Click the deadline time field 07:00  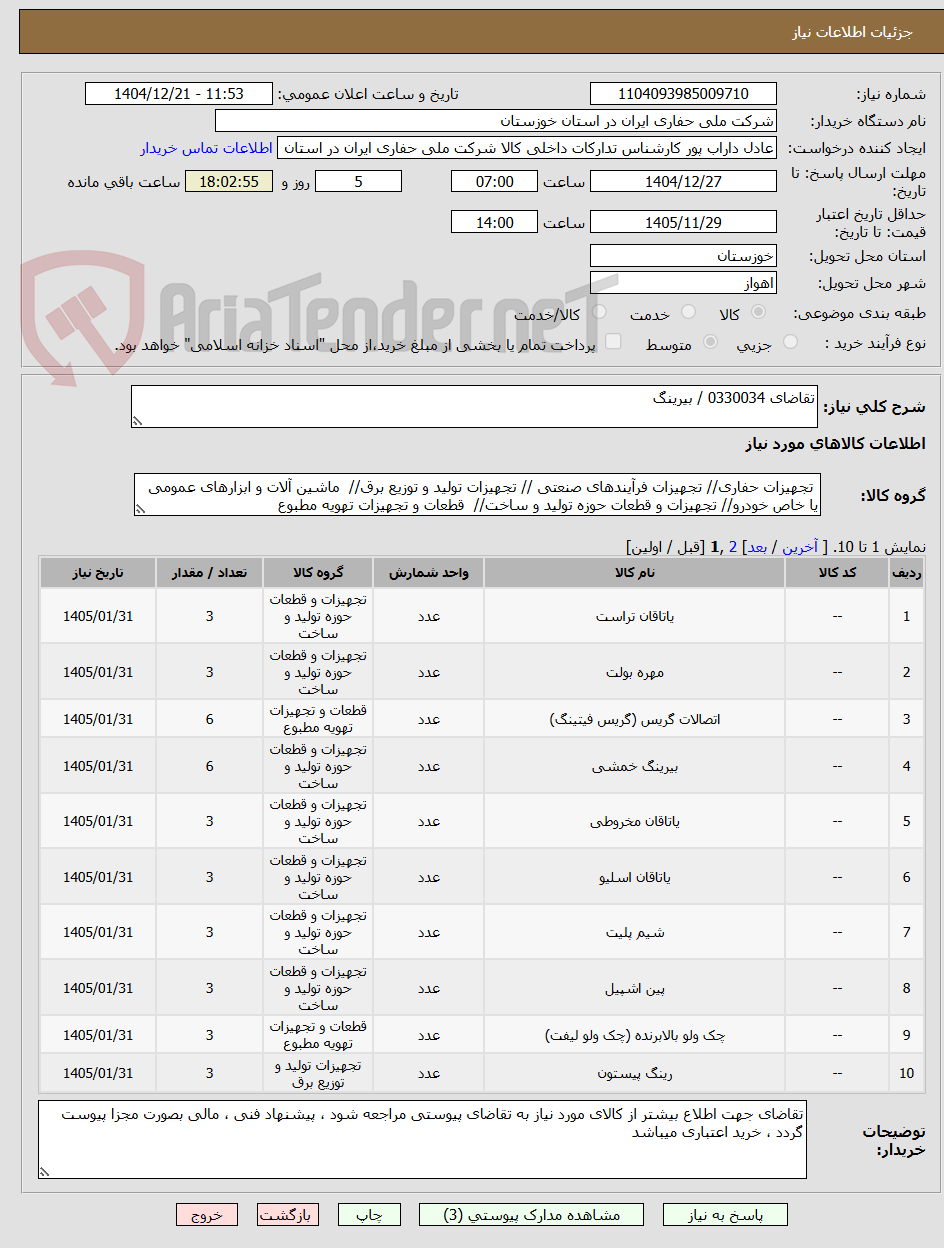point(494,181)
